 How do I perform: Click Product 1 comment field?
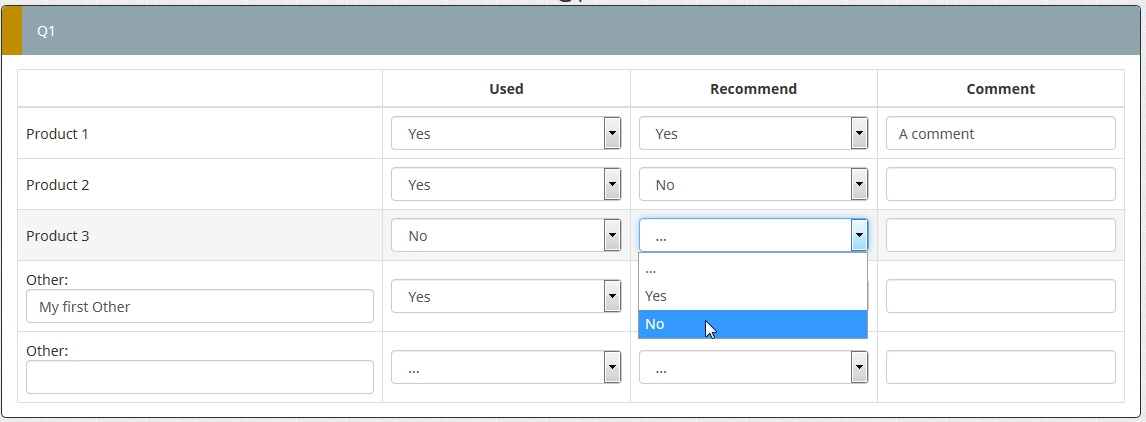pyautogui.click(x=1000, y=133)
